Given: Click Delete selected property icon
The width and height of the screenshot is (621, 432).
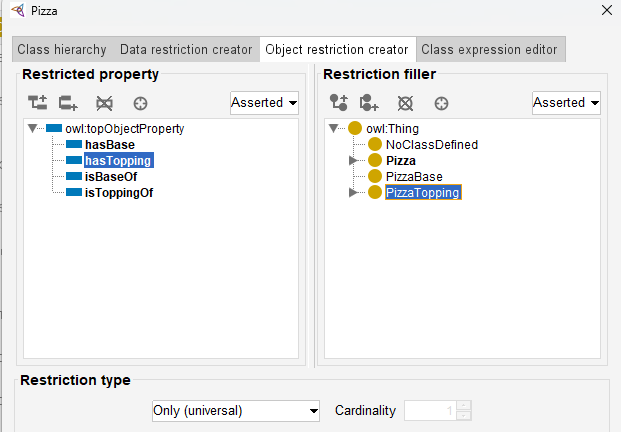Looking at the screenshot, I should 104,103.
